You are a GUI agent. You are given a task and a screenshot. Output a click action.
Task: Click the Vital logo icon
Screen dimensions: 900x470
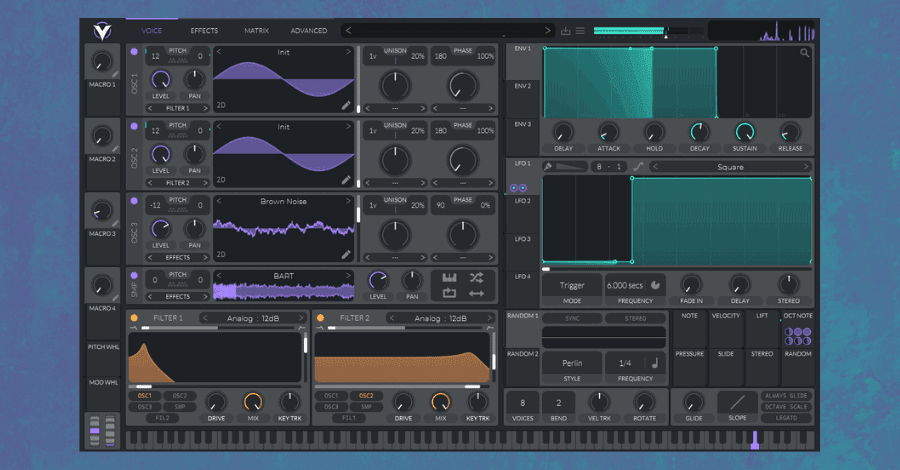point(102,30)
